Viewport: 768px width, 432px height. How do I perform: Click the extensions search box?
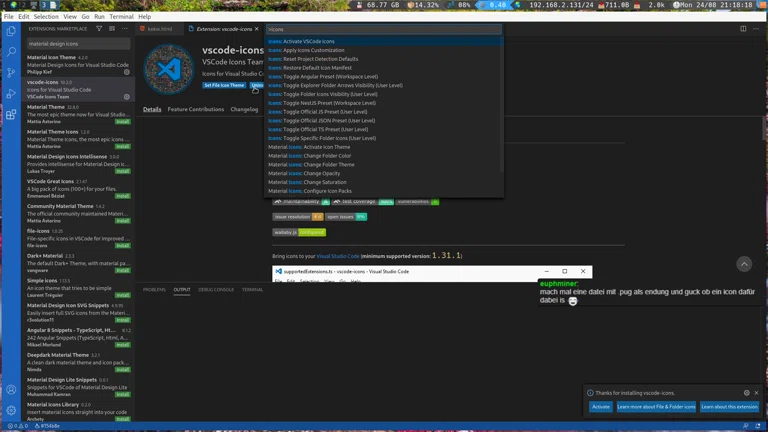tap(78, 44)
